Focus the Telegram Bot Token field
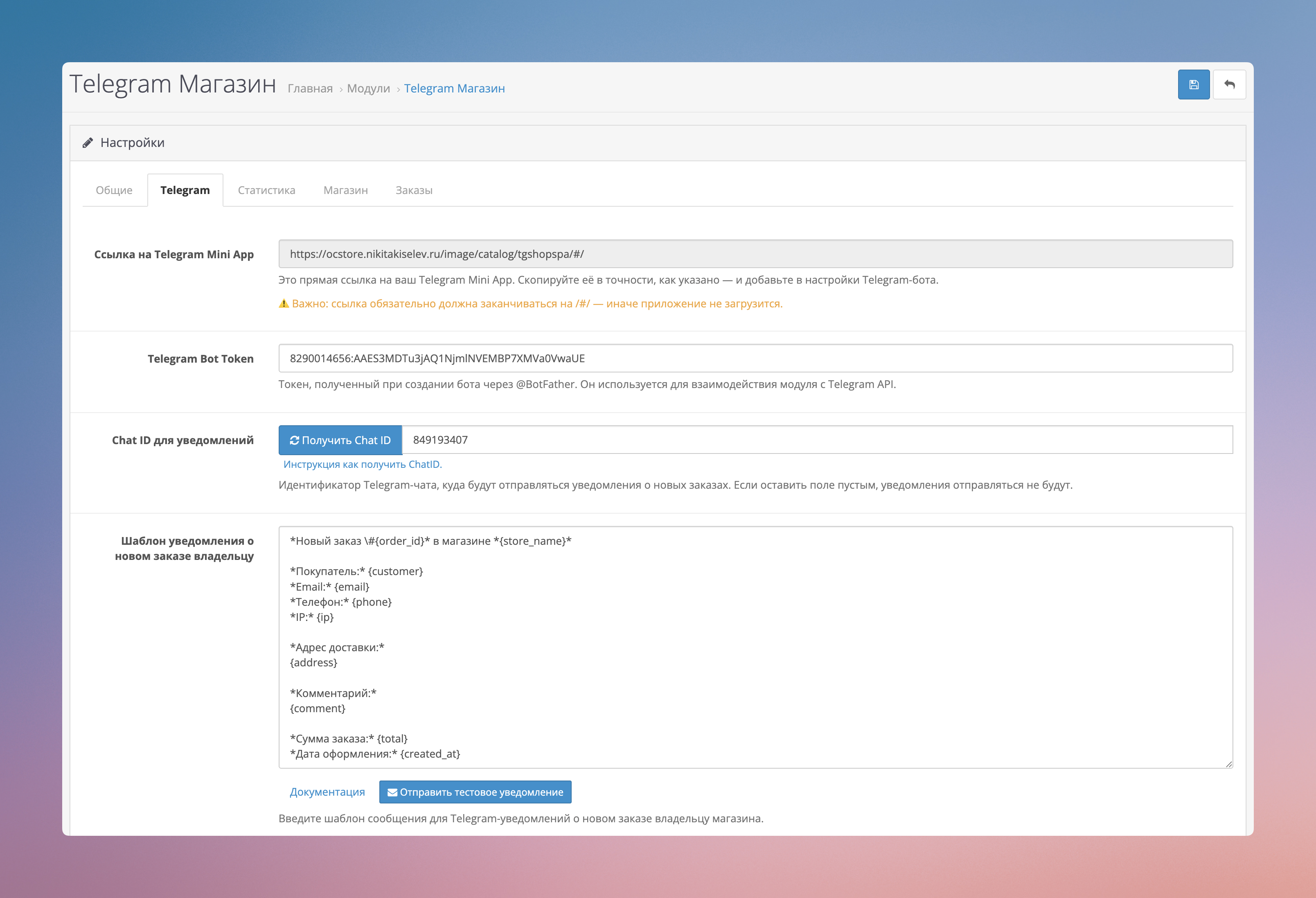1316x898 pixels. coord(755,358)
